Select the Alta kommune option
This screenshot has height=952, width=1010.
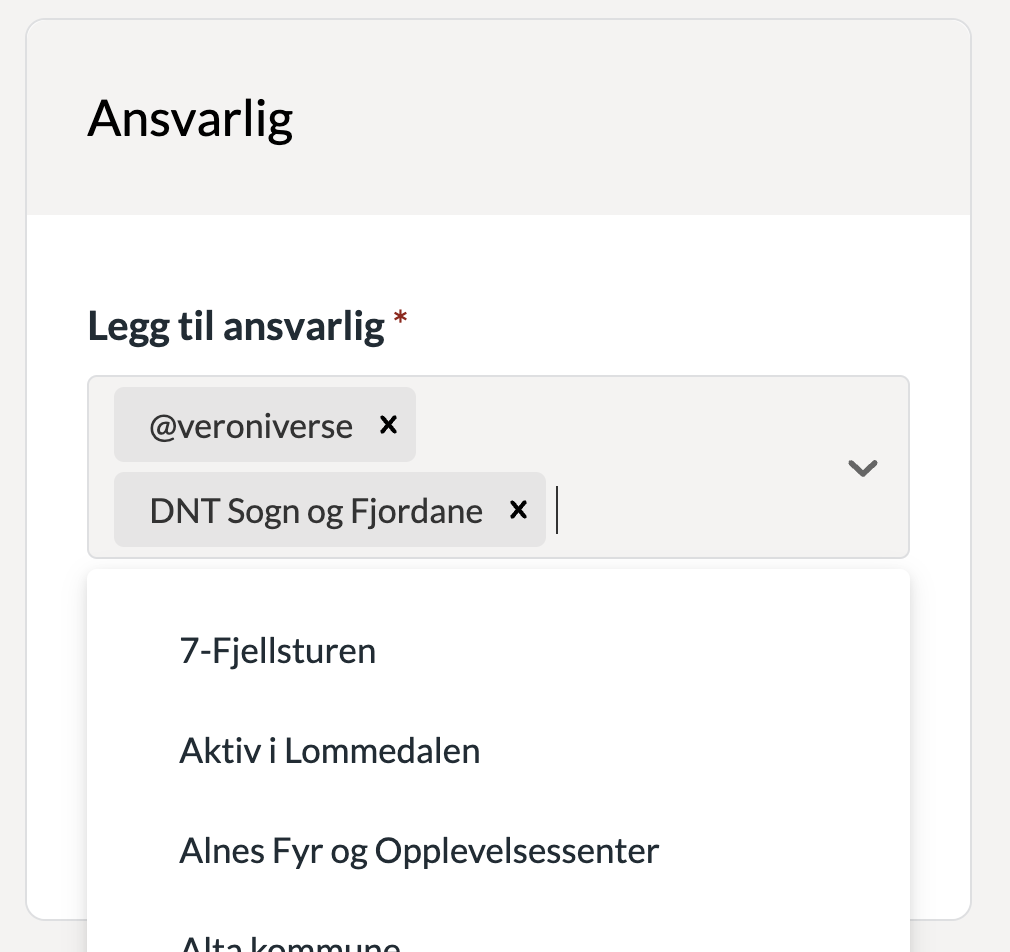(290, 942)
